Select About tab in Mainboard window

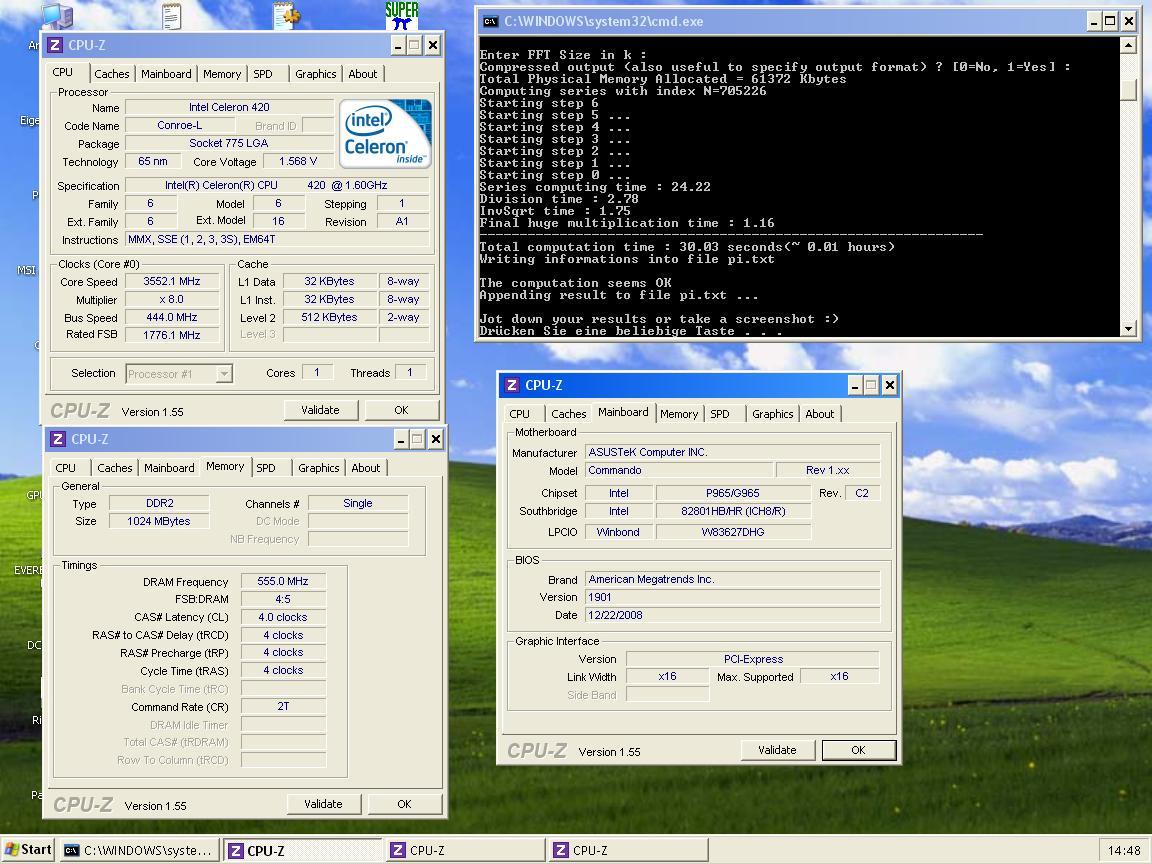click(x=820, y=414)
